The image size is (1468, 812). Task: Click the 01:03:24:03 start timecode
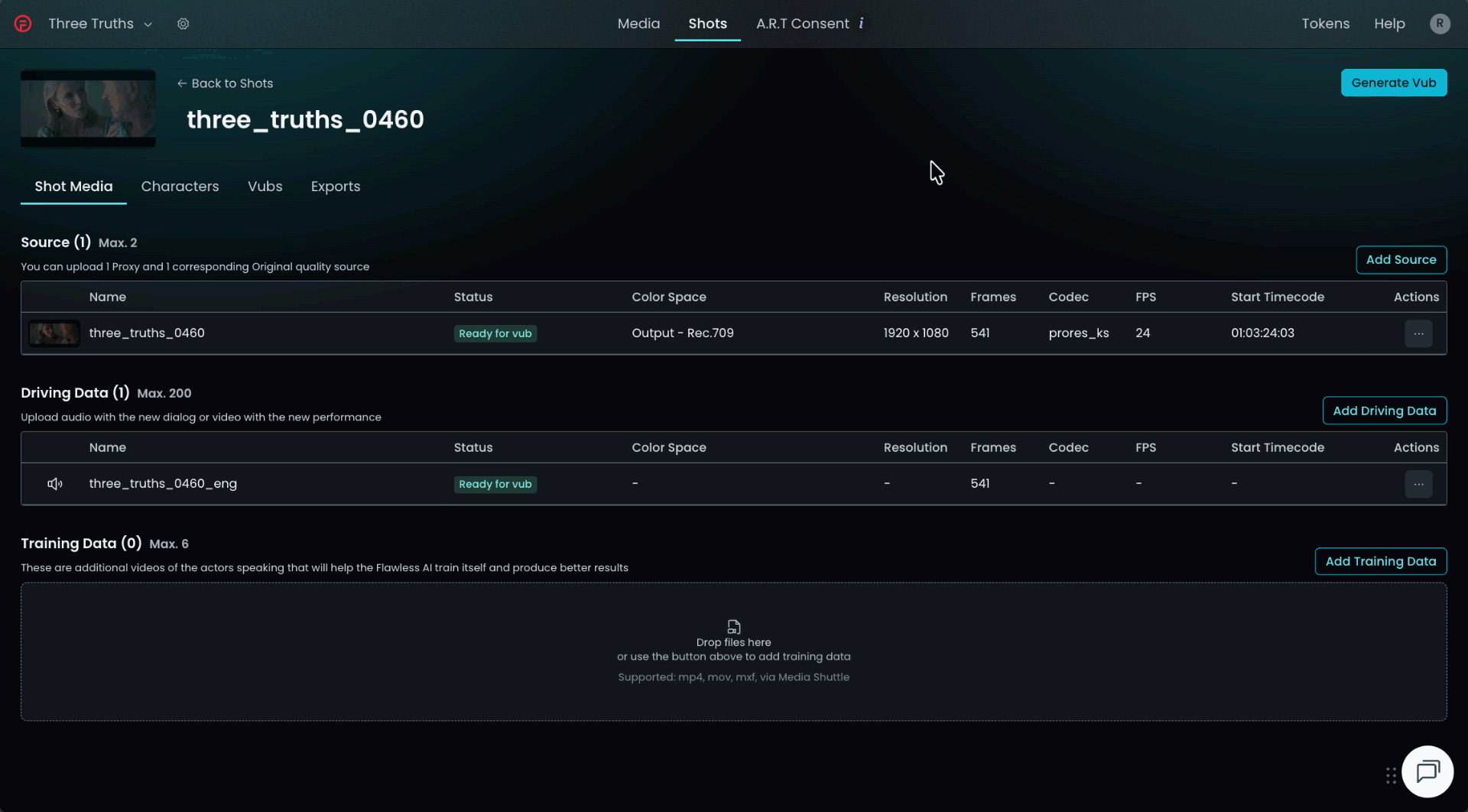click(1262, 333)
